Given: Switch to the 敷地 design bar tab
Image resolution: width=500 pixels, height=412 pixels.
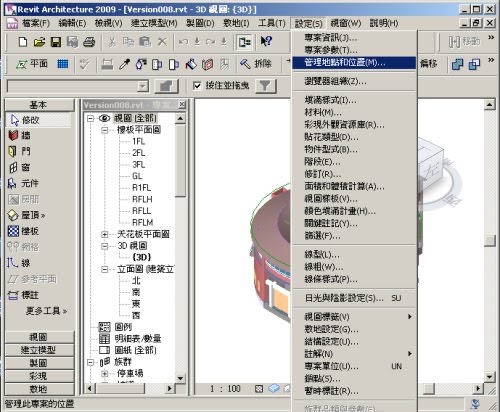Looking at the screenshot, I should point(39,389).
